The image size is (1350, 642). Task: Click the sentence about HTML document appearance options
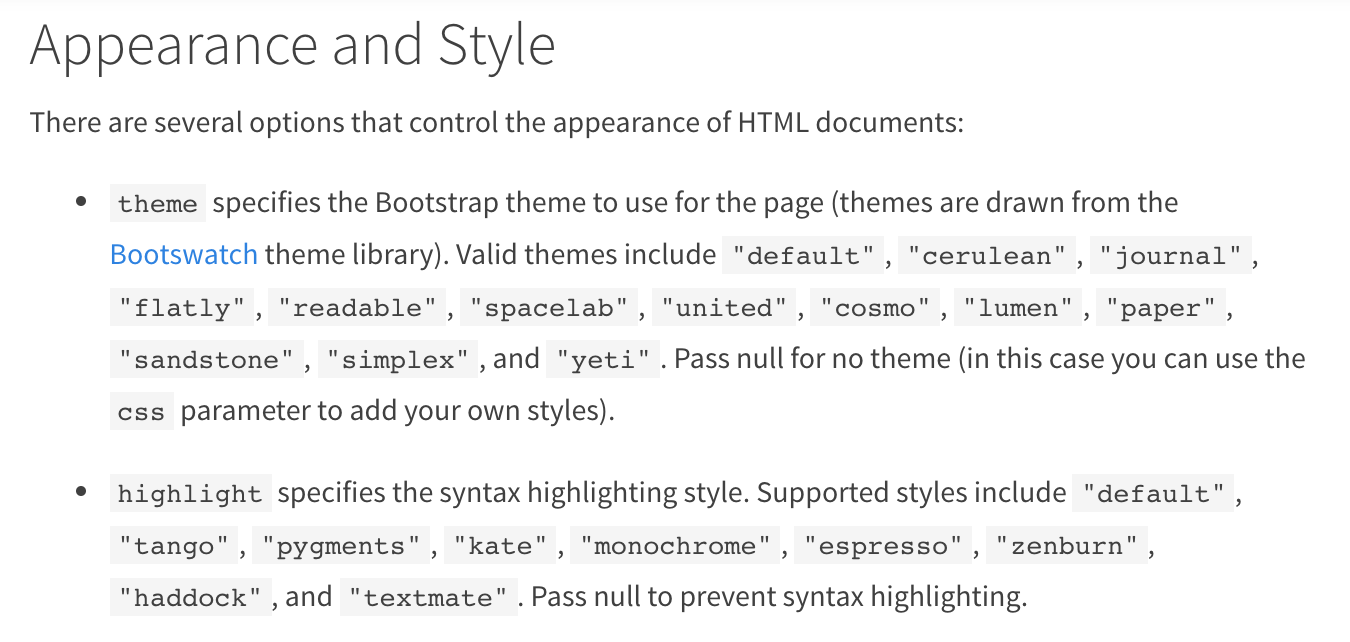coord(497,123)
